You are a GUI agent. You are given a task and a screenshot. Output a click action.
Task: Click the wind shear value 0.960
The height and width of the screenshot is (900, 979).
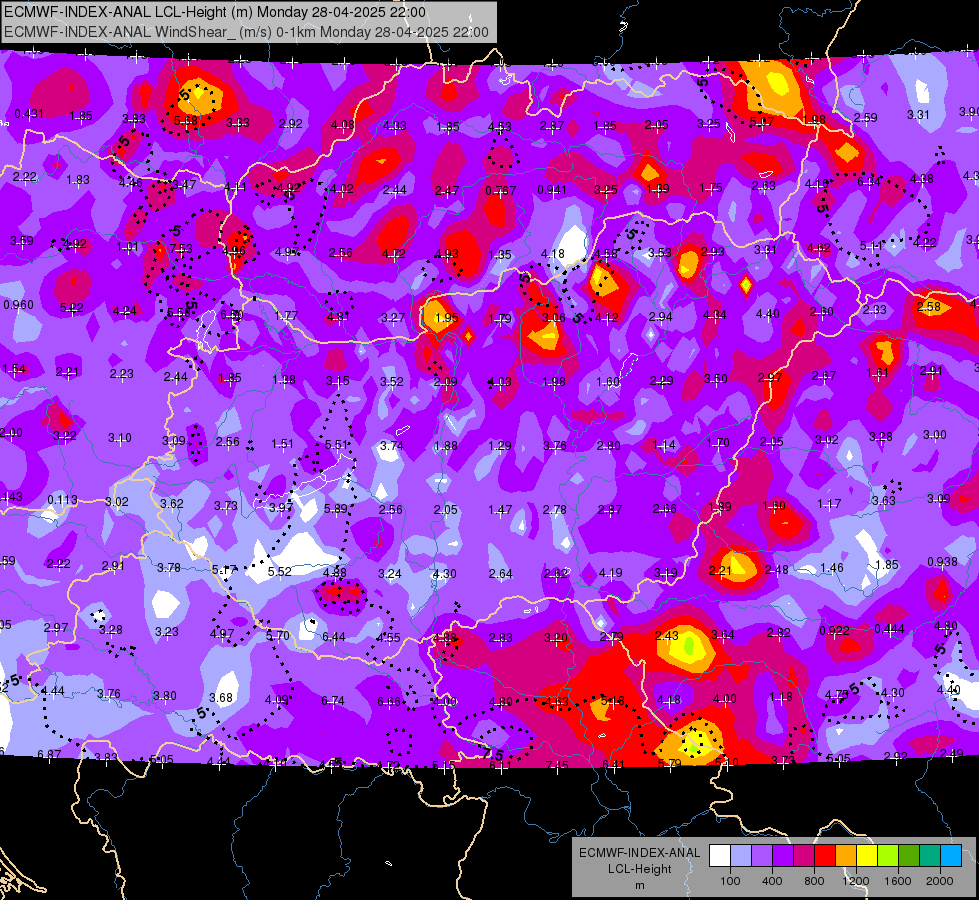(19, 305)
